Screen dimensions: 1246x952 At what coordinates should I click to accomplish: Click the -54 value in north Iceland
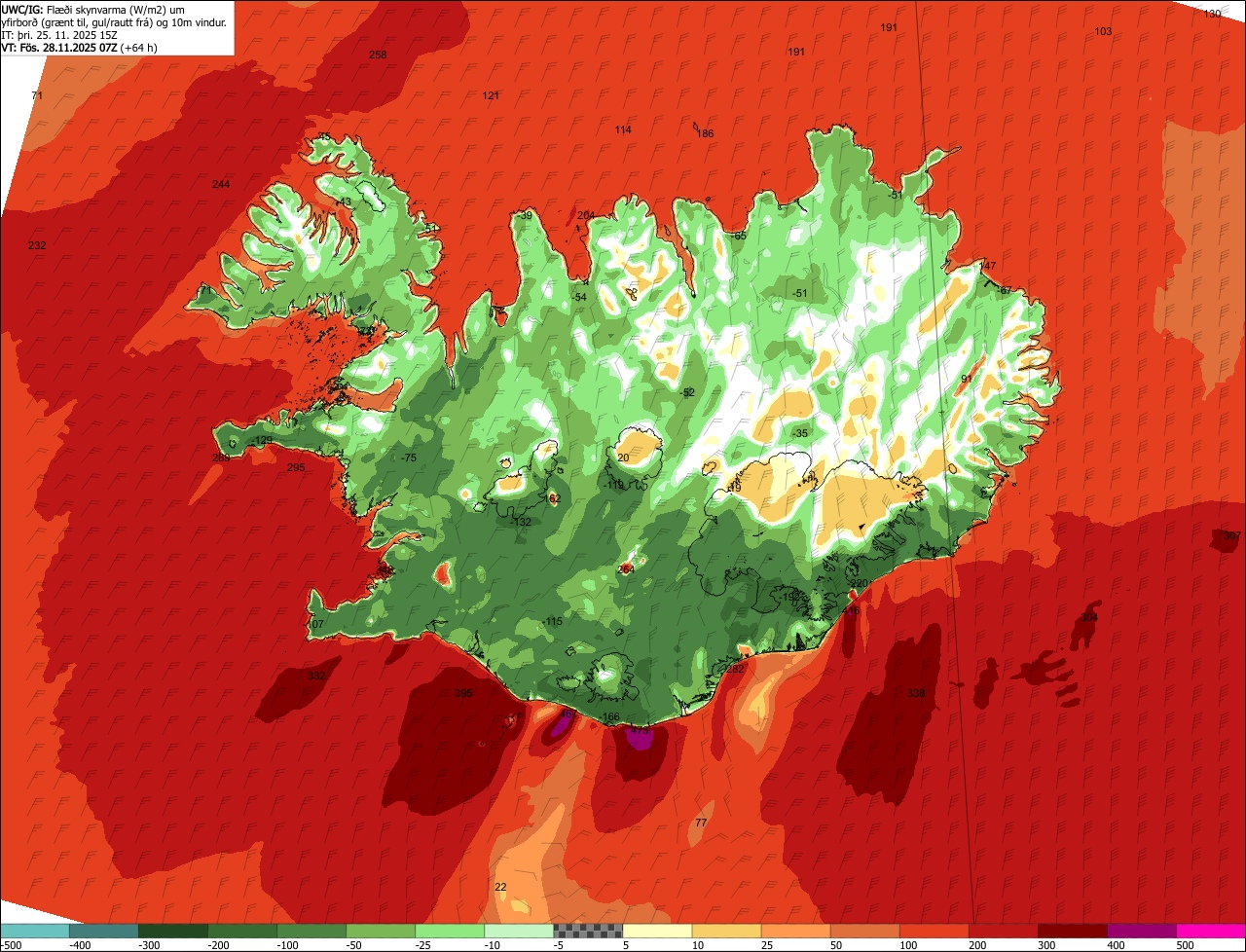(579, 297)
